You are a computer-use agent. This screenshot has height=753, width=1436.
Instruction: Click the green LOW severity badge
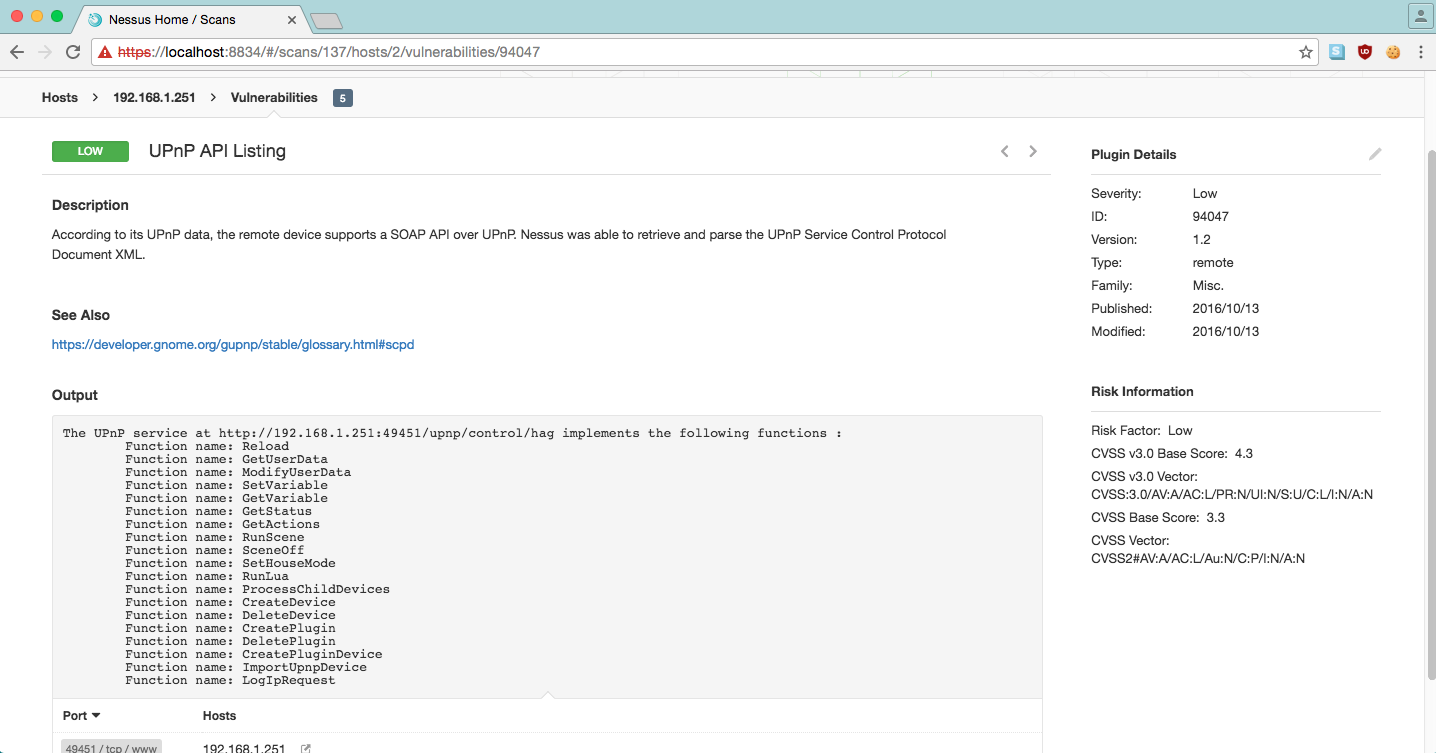click(x=90, y=151)
